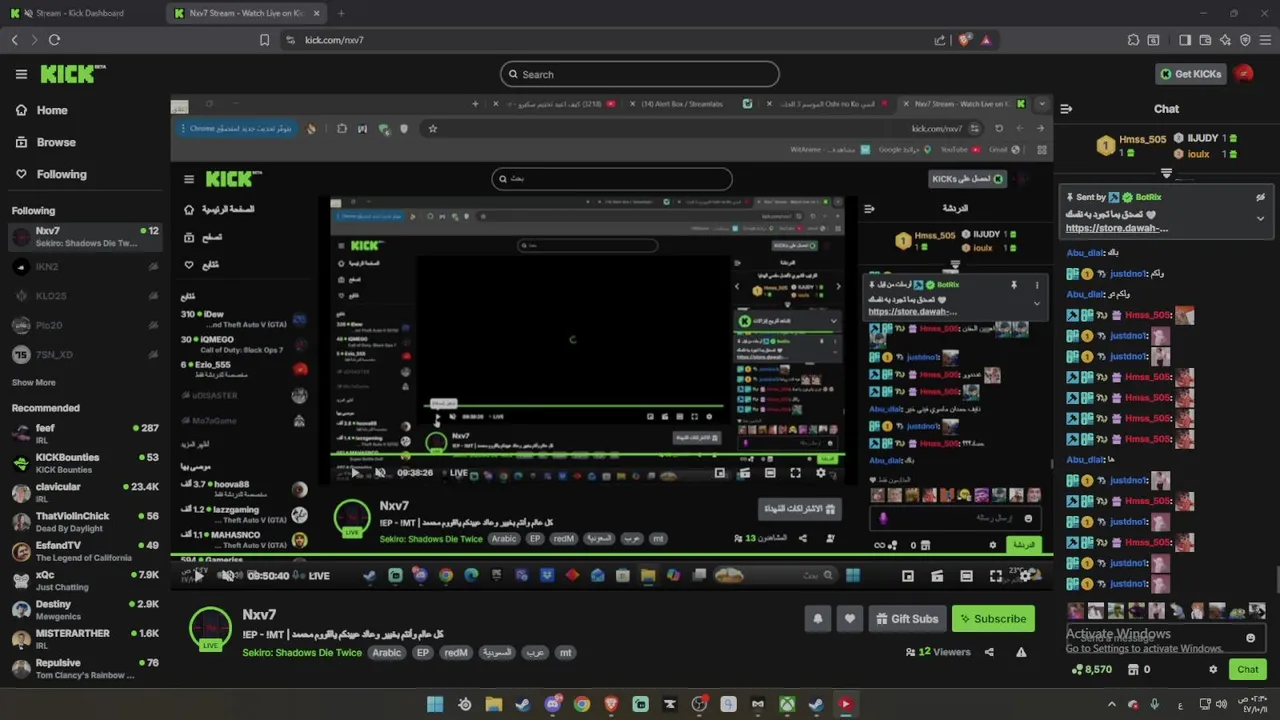Click kick.com/nxv7 address bar
This screenshot has height=720, width=1280.
(334, 40)
